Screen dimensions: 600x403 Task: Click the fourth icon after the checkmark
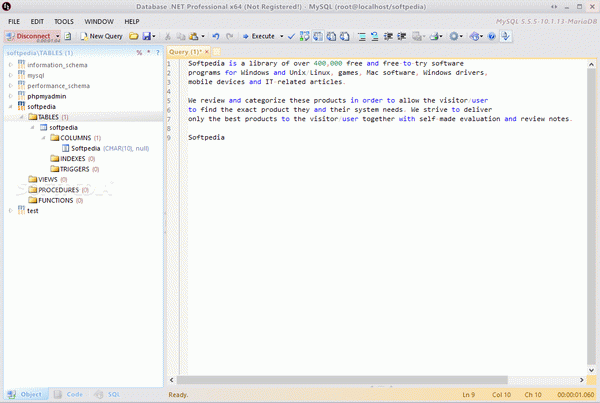pyautogui.click(x=344, y=36)
